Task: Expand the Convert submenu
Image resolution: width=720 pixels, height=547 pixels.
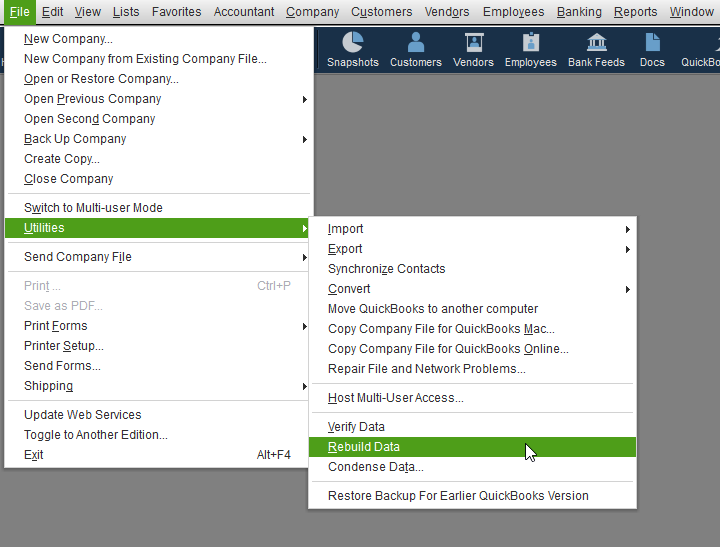Action: pyautogui.click(x=472, y=289)
